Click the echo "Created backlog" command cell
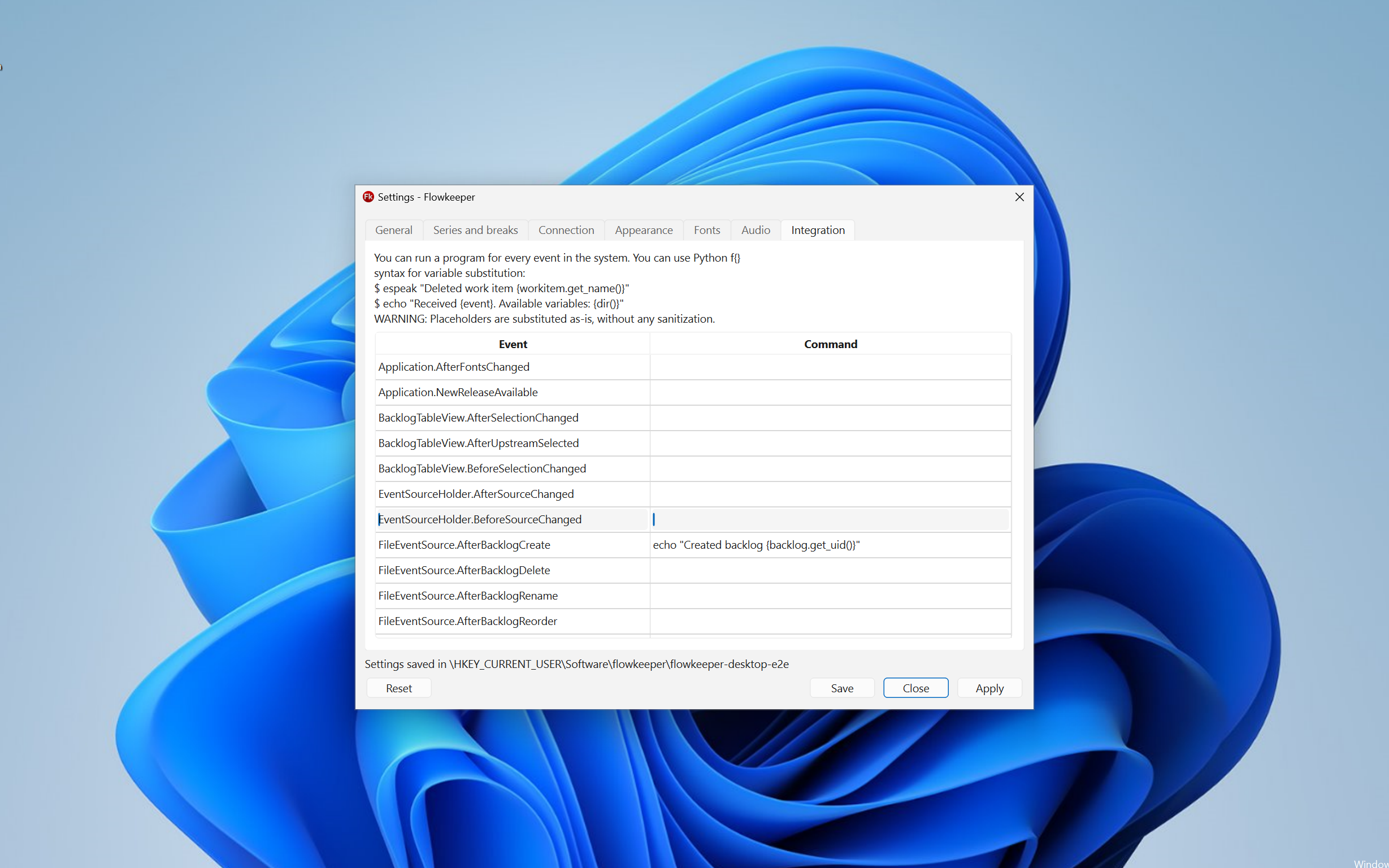This screenshot has width=1389, height=868. tap(831, 545)
